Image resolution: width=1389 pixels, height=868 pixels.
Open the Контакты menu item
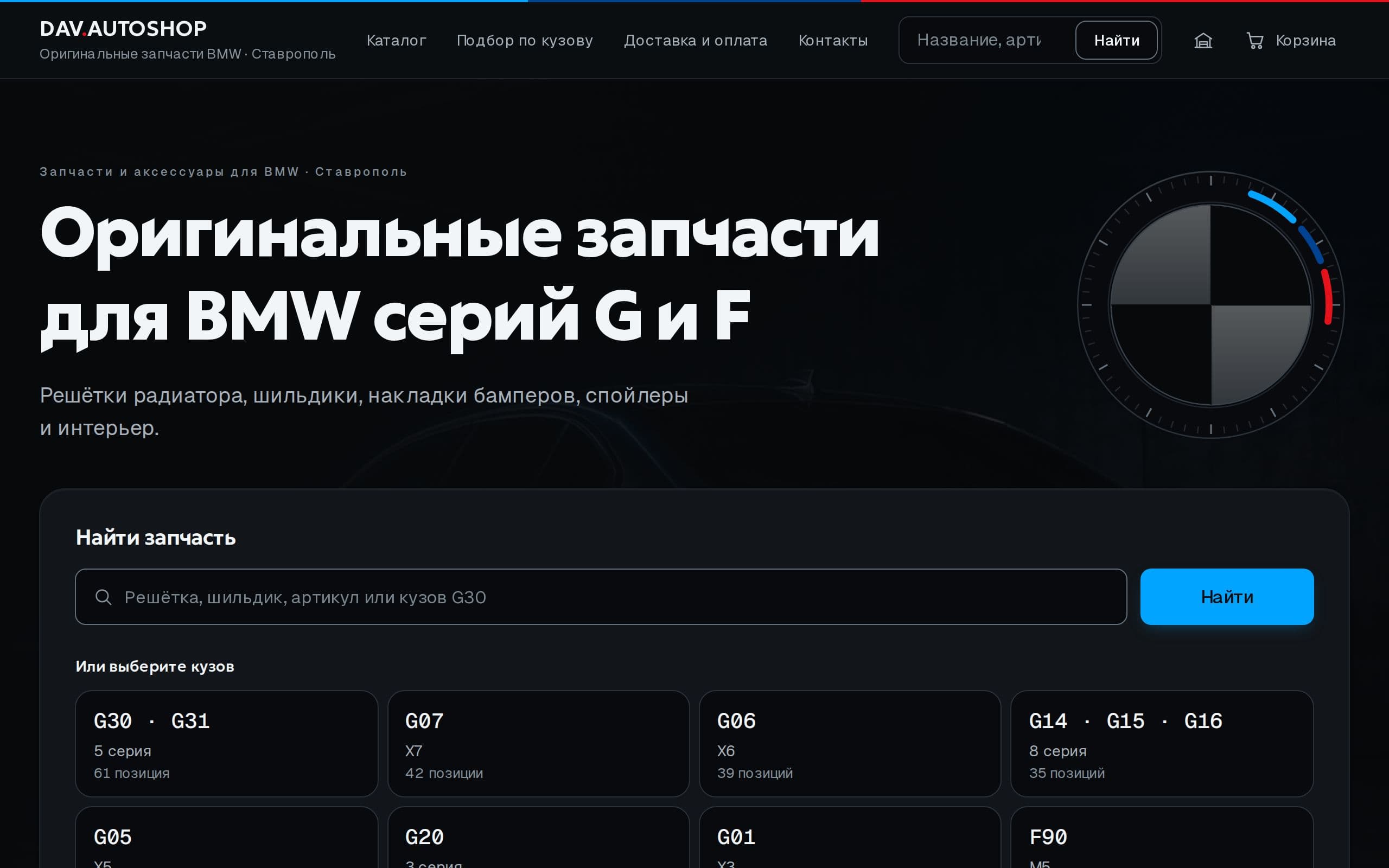coord(833,40)
